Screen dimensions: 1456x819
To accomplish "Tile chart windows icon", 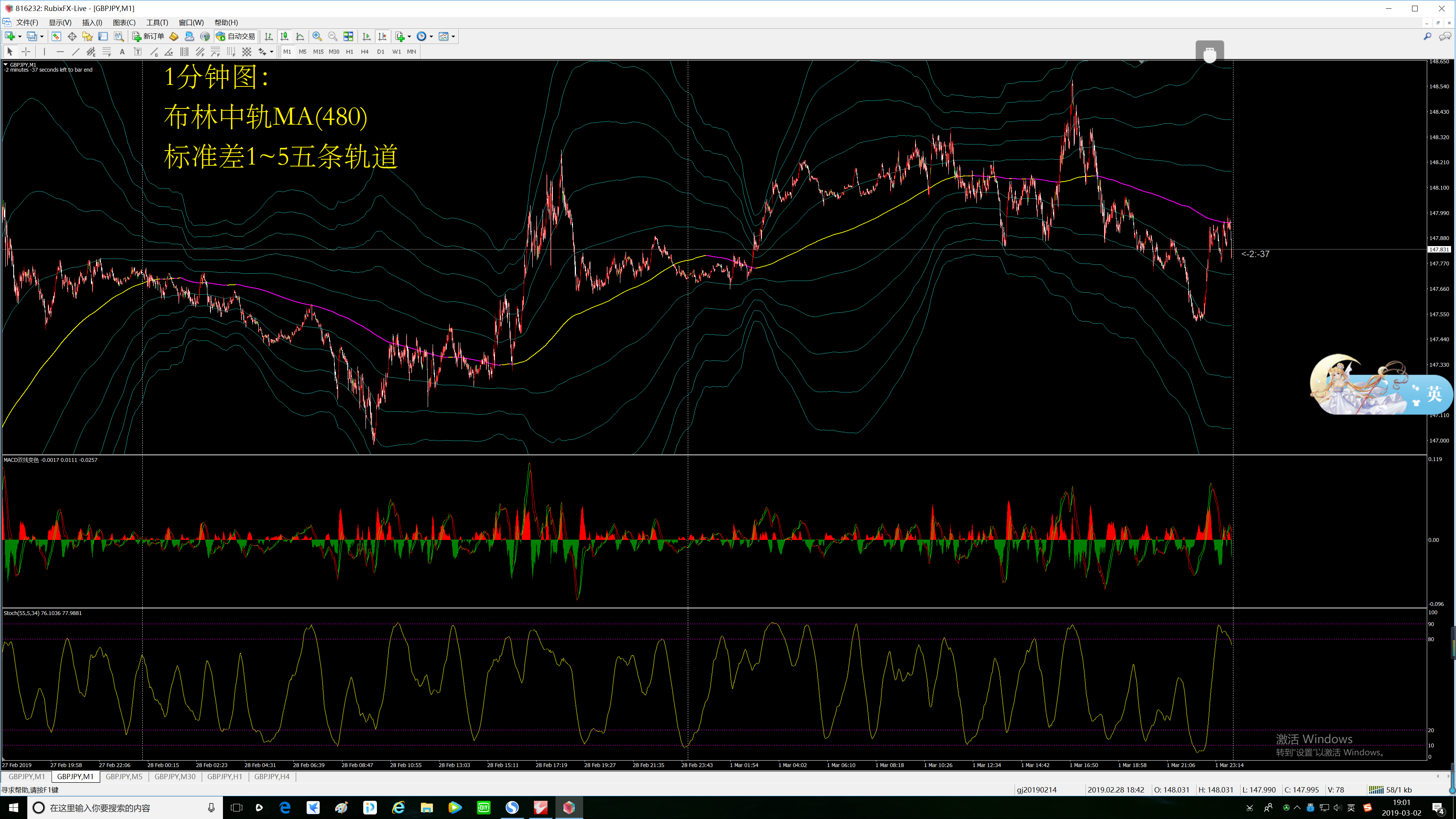I will tap(349, 36).
